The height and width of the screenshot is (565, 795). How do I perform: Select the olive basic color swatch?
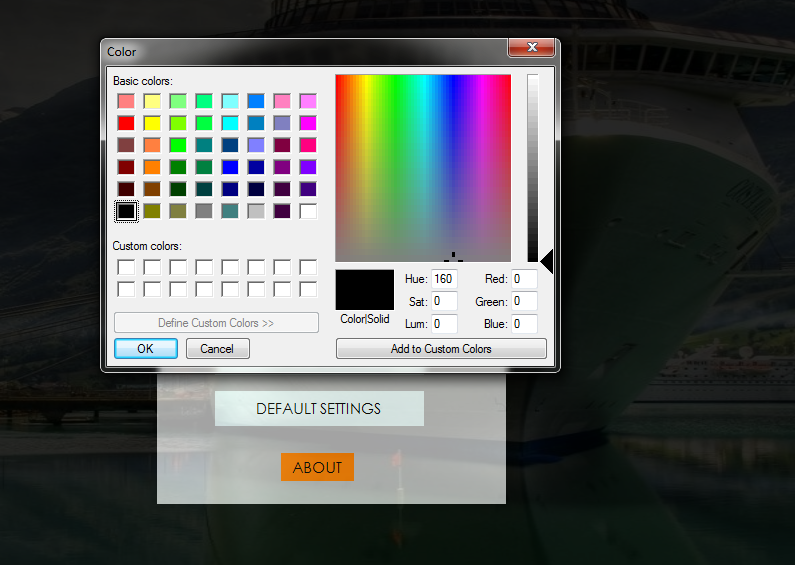pos(152,211)
